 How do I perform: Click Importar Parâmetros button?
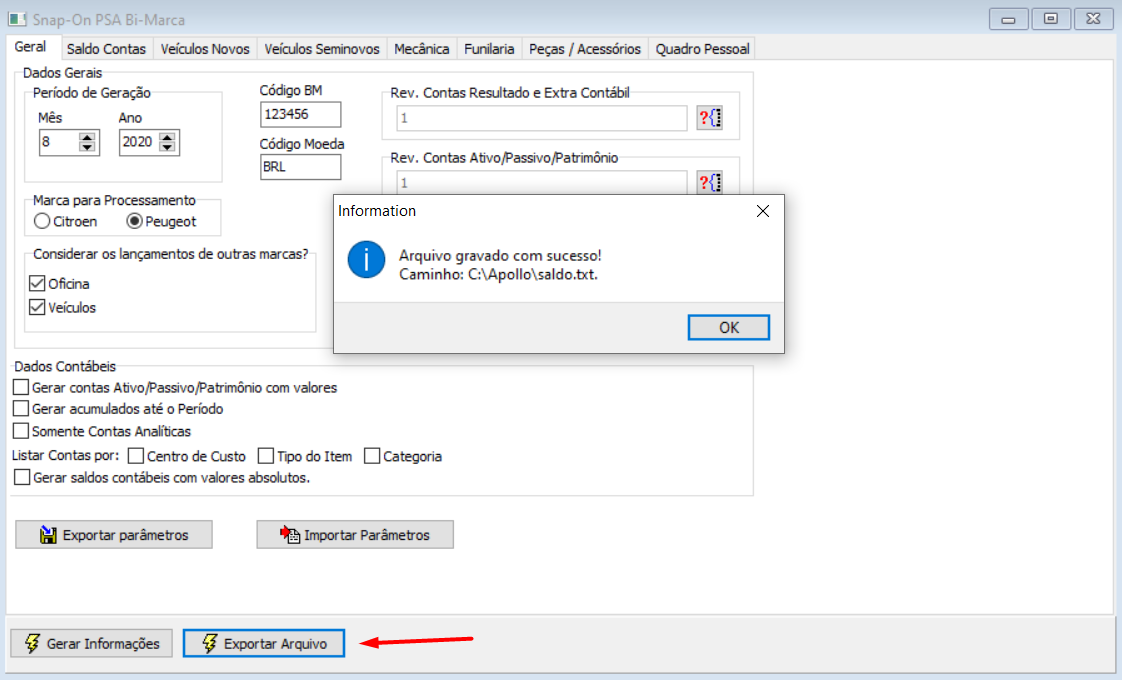355,535
